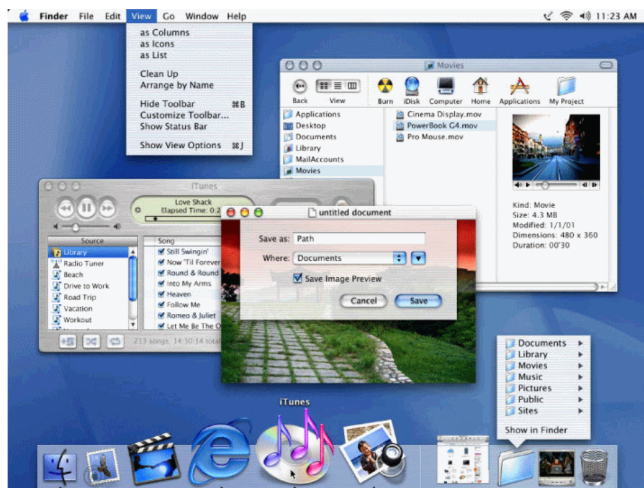Open Internet Explorer from the Dock
Screen dimensions: 644x488
pyautogui.click(x=220, y=451)
